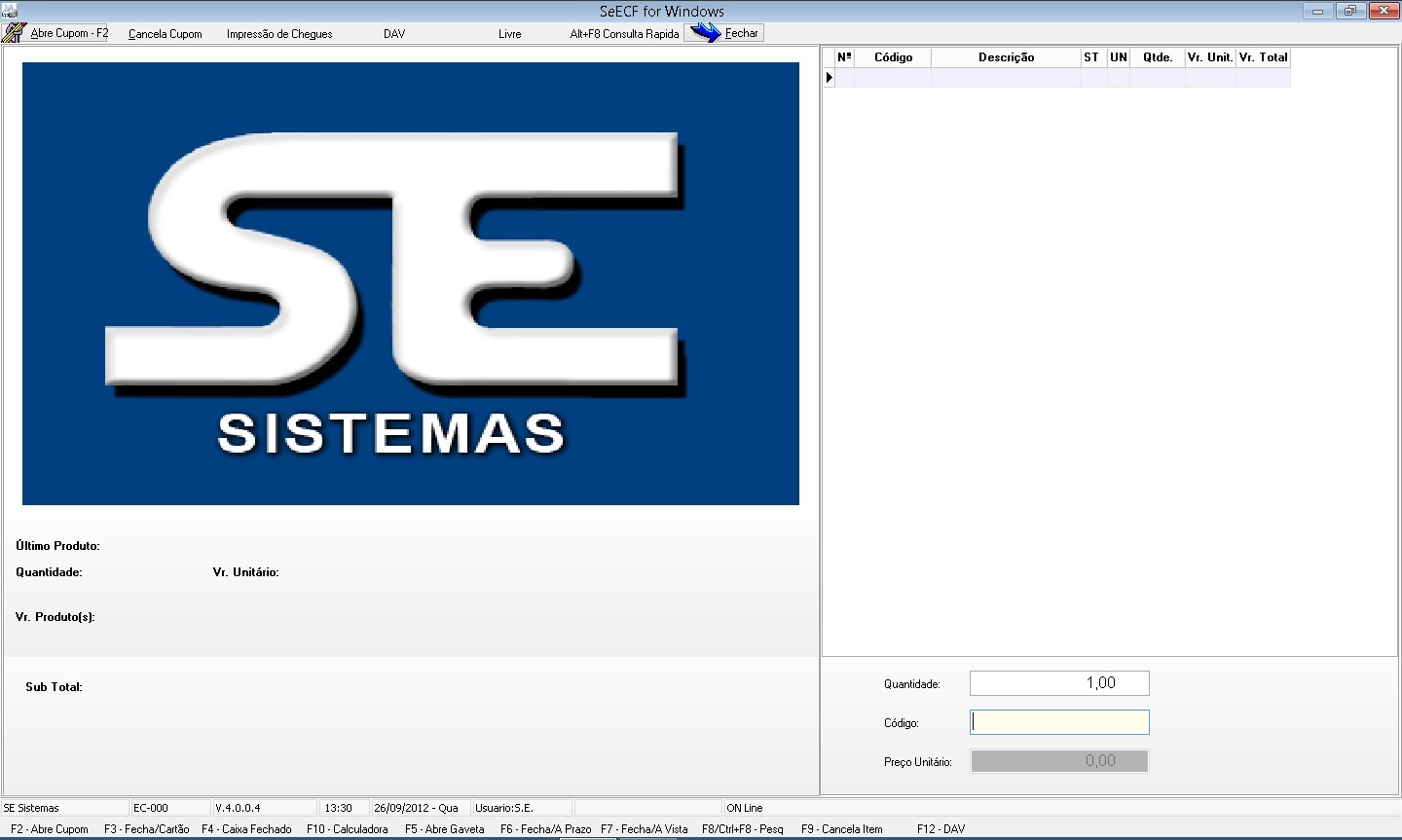
Task: Click the Código column header in grid
Action: pos(893,57)
